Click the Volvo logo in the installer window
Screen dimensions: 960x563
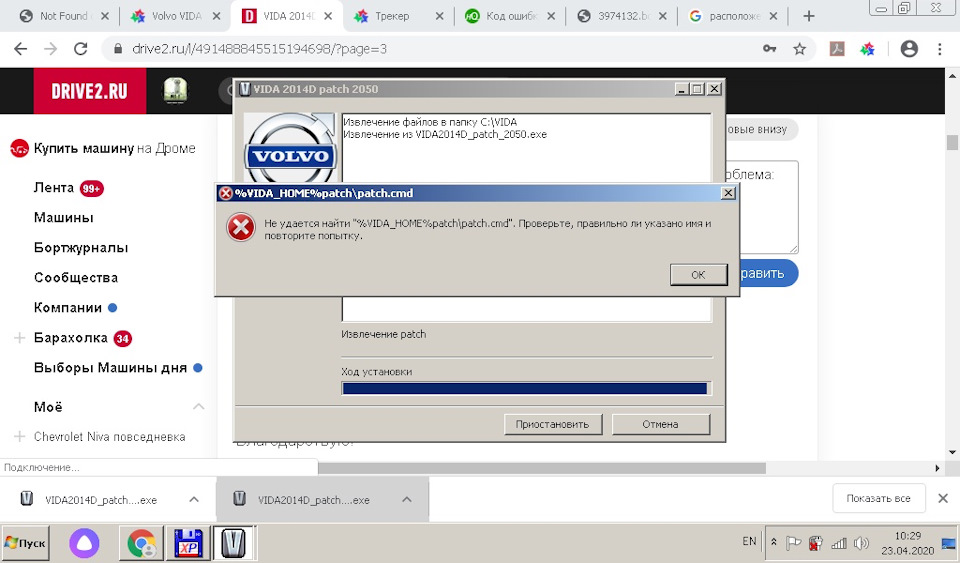pos(290,148)
